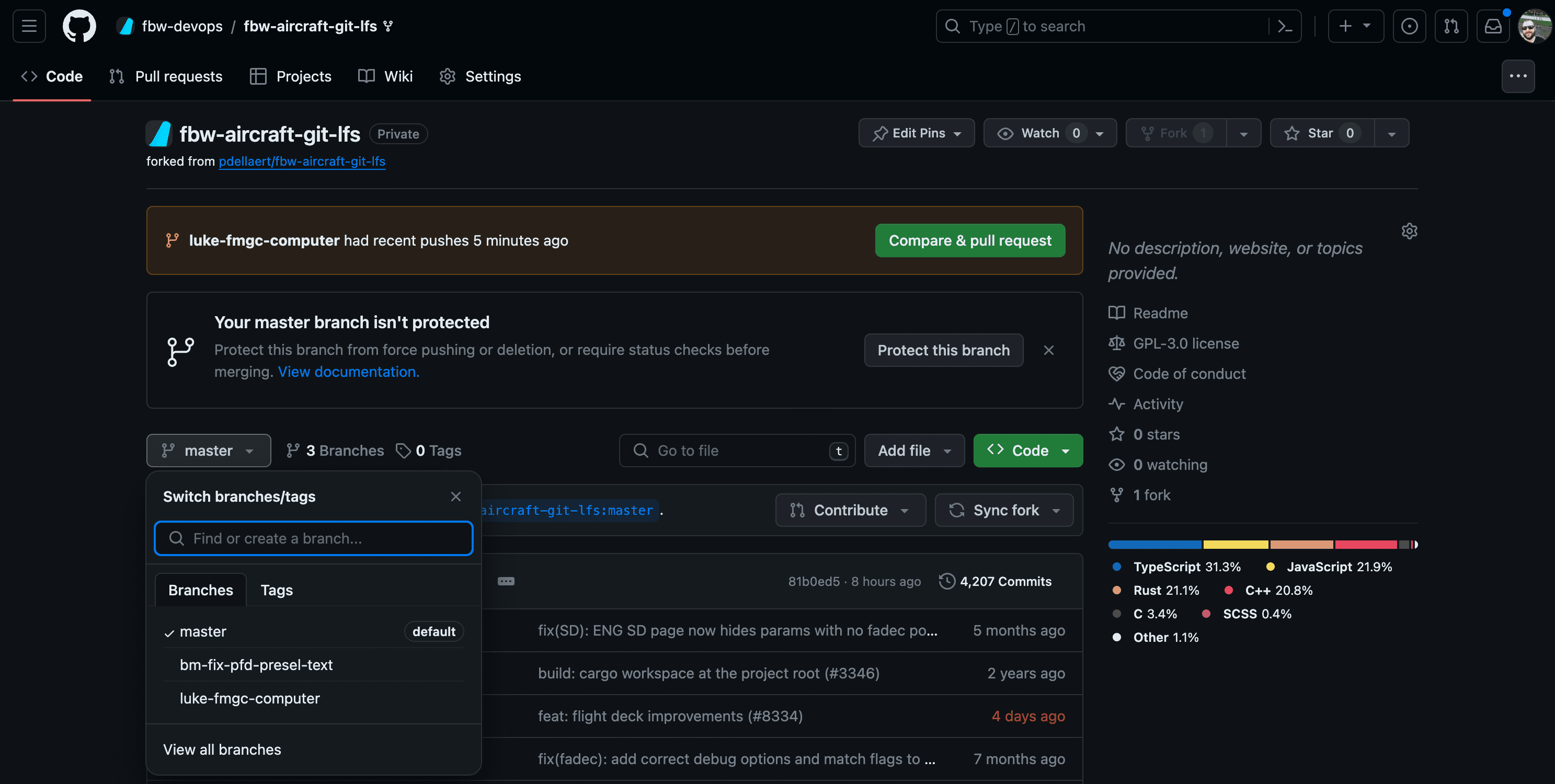This screenshot has width=1555, height=784.
Task: Open the Sync fork dropdown
Action: pos(1004,511)
